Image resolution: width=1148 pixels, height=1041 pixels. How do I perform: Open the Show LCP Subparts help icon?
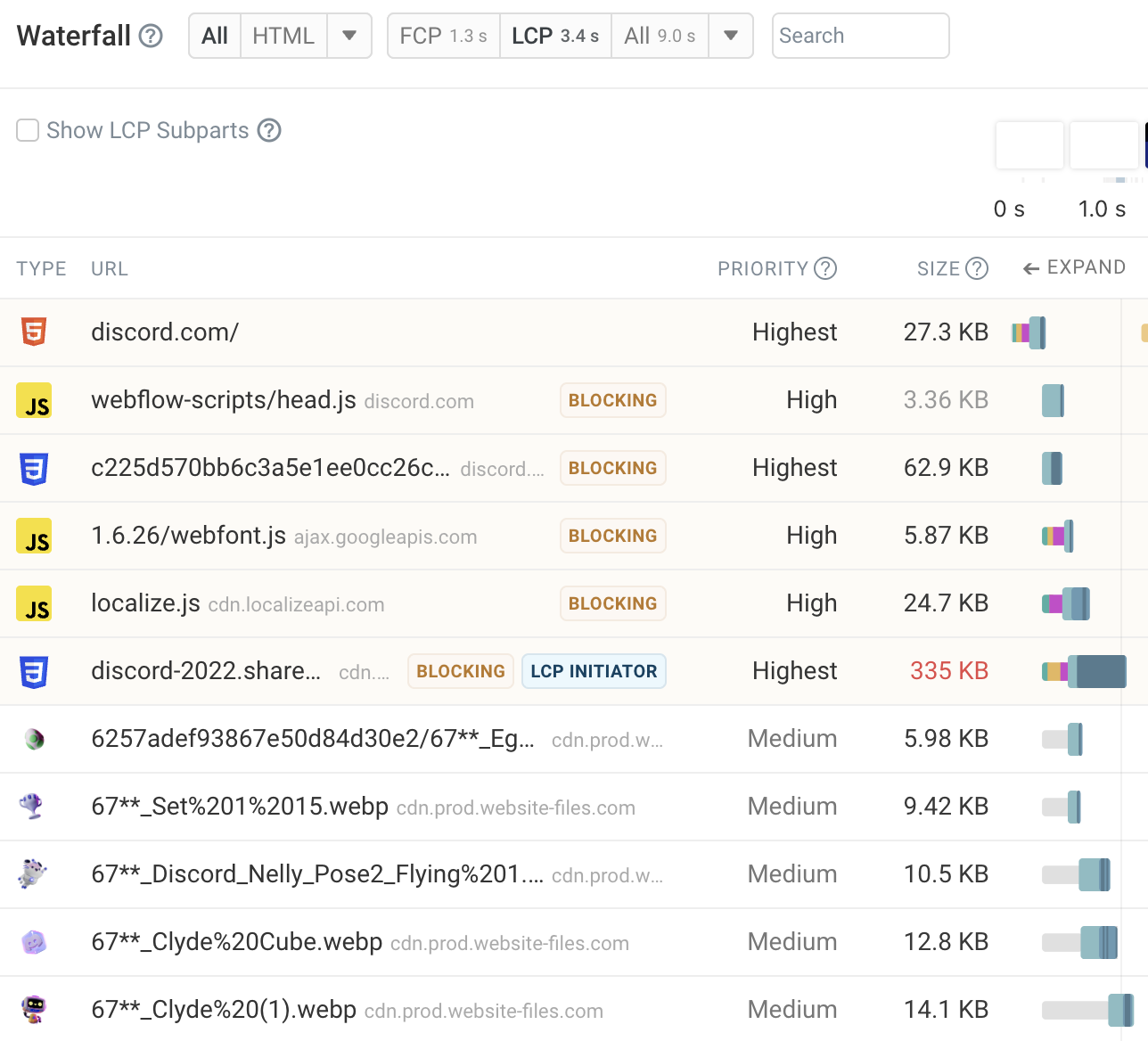[269, 130]
